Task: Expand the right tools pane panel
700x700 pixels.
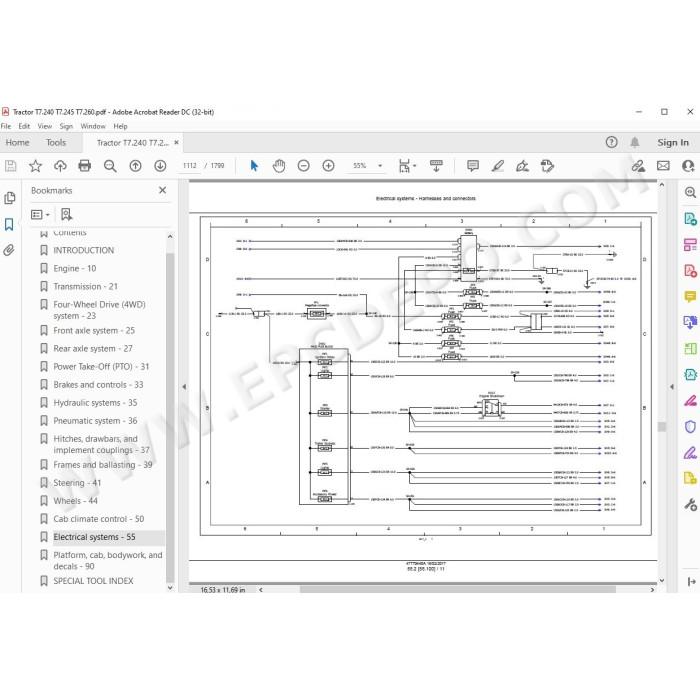Action: (x=691, y=582)
